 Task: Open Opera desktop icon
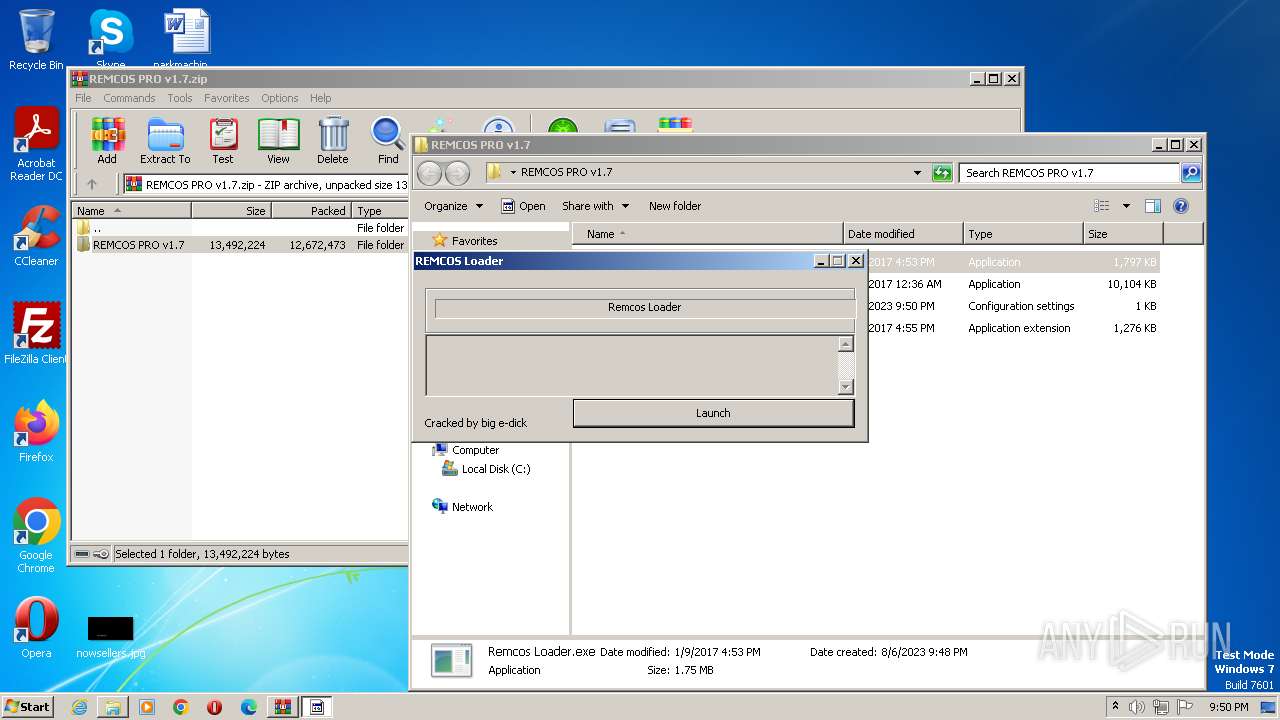(36, 628)
